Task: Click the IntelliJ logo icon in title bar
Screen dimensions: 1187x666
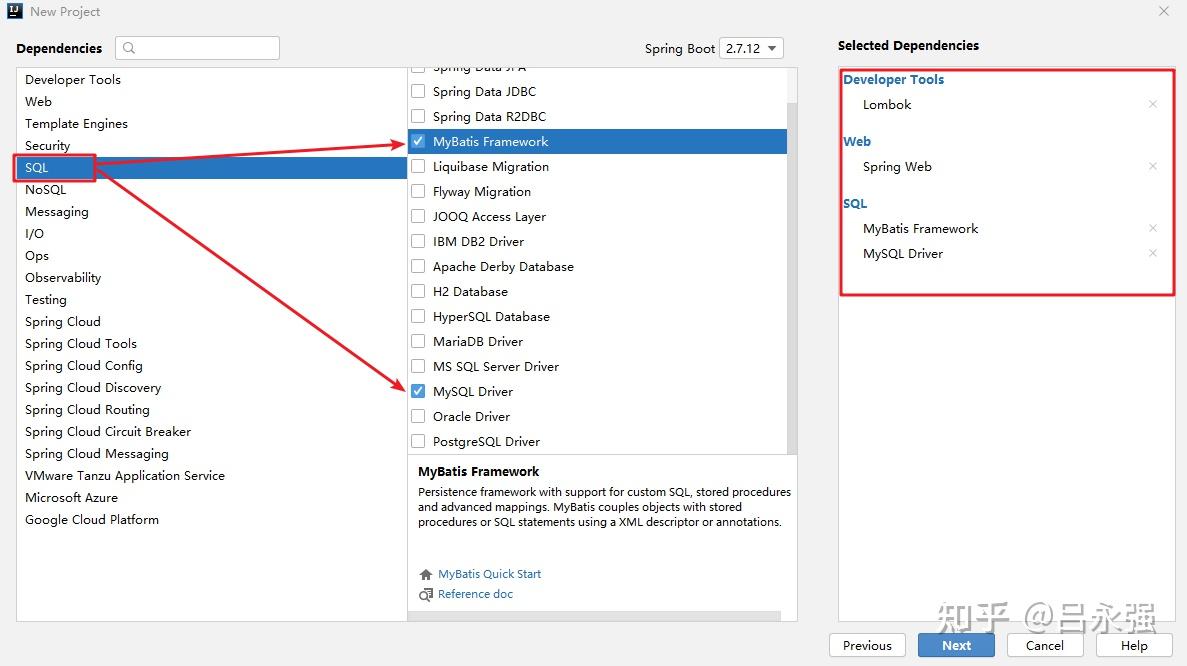Action: click(14, 11)
